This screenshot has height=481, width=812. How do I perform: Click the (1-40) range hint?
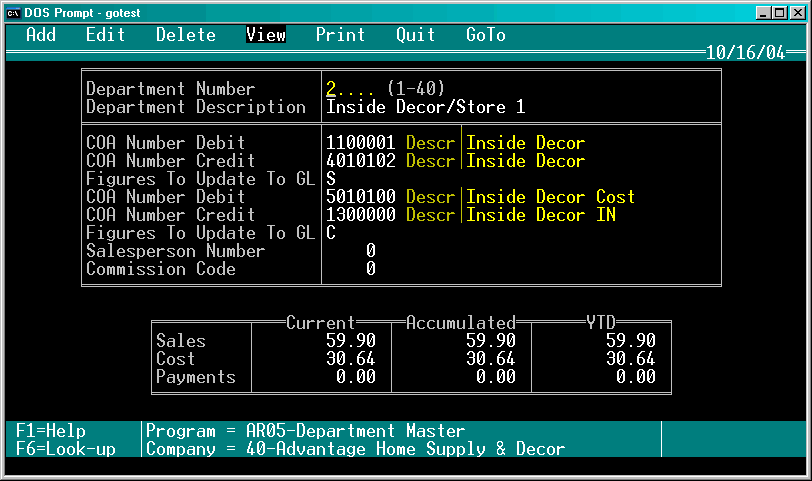click(x=416, y=89)
